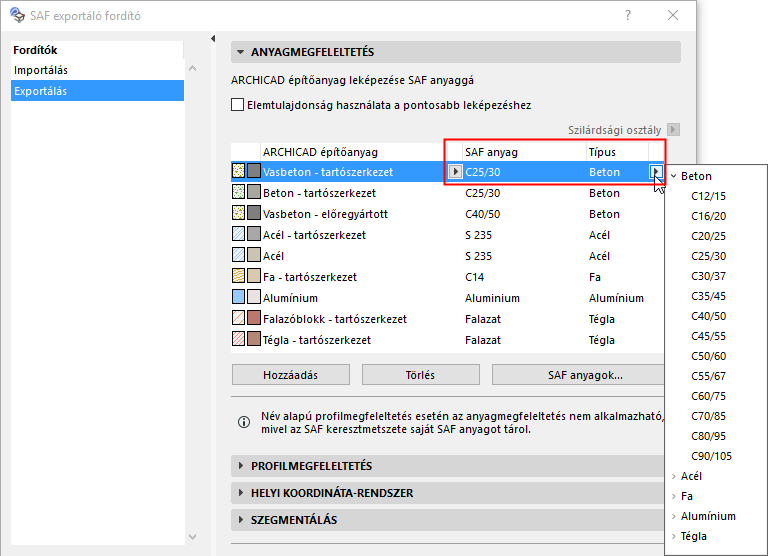Click the info icon beside the note
This screenshot has width=768, height=556.
(244, 422)
